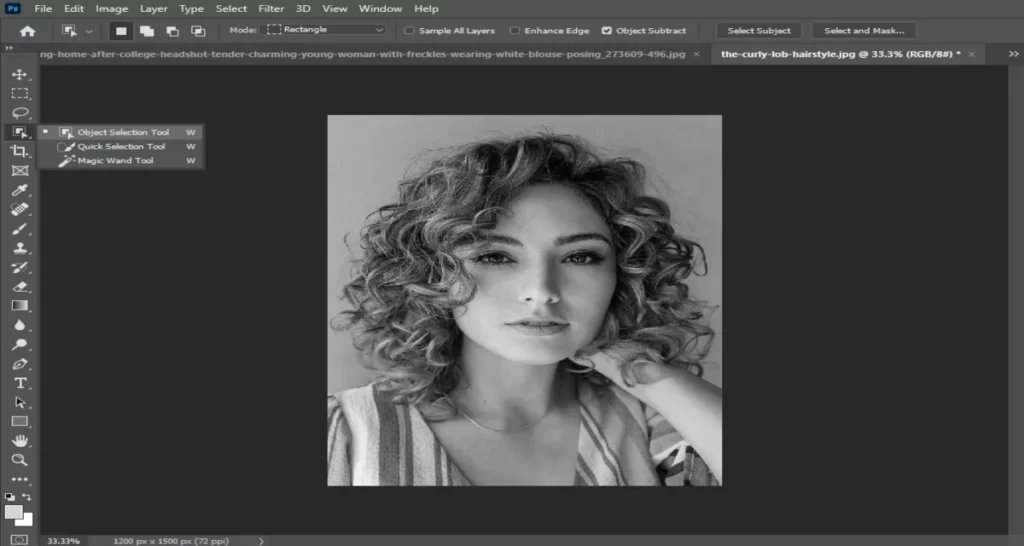This screenshot has width=1024, height=546.
Task: Click the 33.33% zoom level field
Action: (x=63, y=541)
